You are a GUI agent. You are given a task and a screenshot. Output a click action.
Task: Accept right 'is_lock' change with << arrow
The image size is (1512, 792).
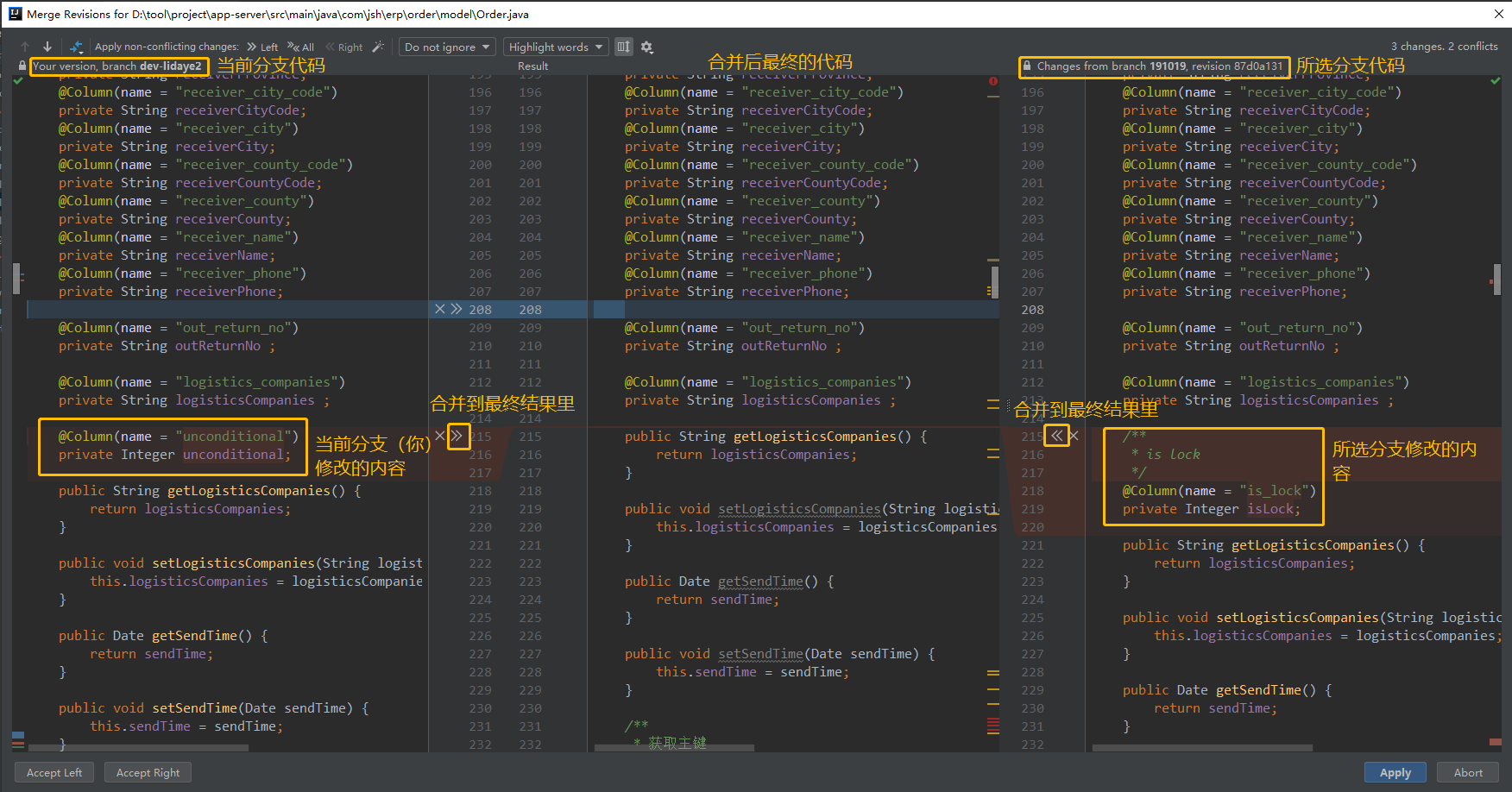[x=1056, y=436]
